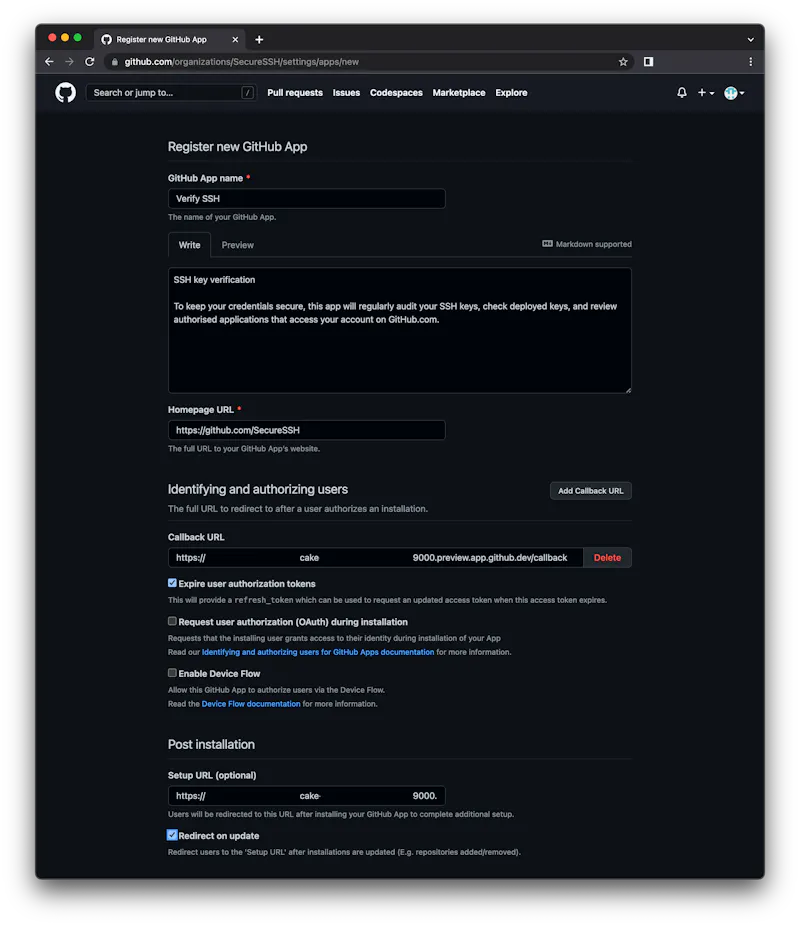The height and width of the screenshot is (926, 800).
Task: Open Issues in navigation
Action: pos(346,93)
